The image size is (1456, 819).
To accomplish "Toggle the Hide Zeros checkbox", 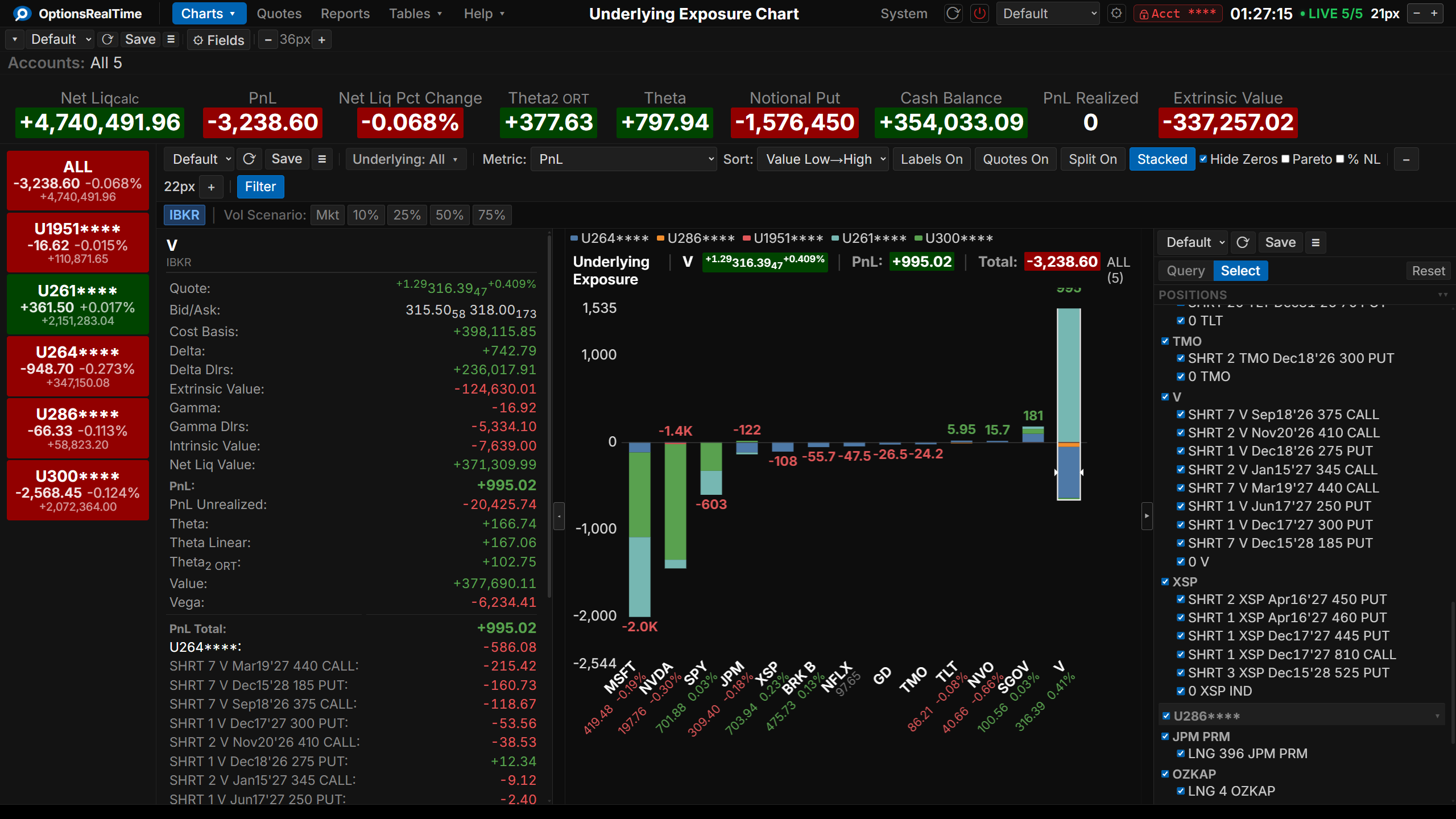I will coord(1203,159).
